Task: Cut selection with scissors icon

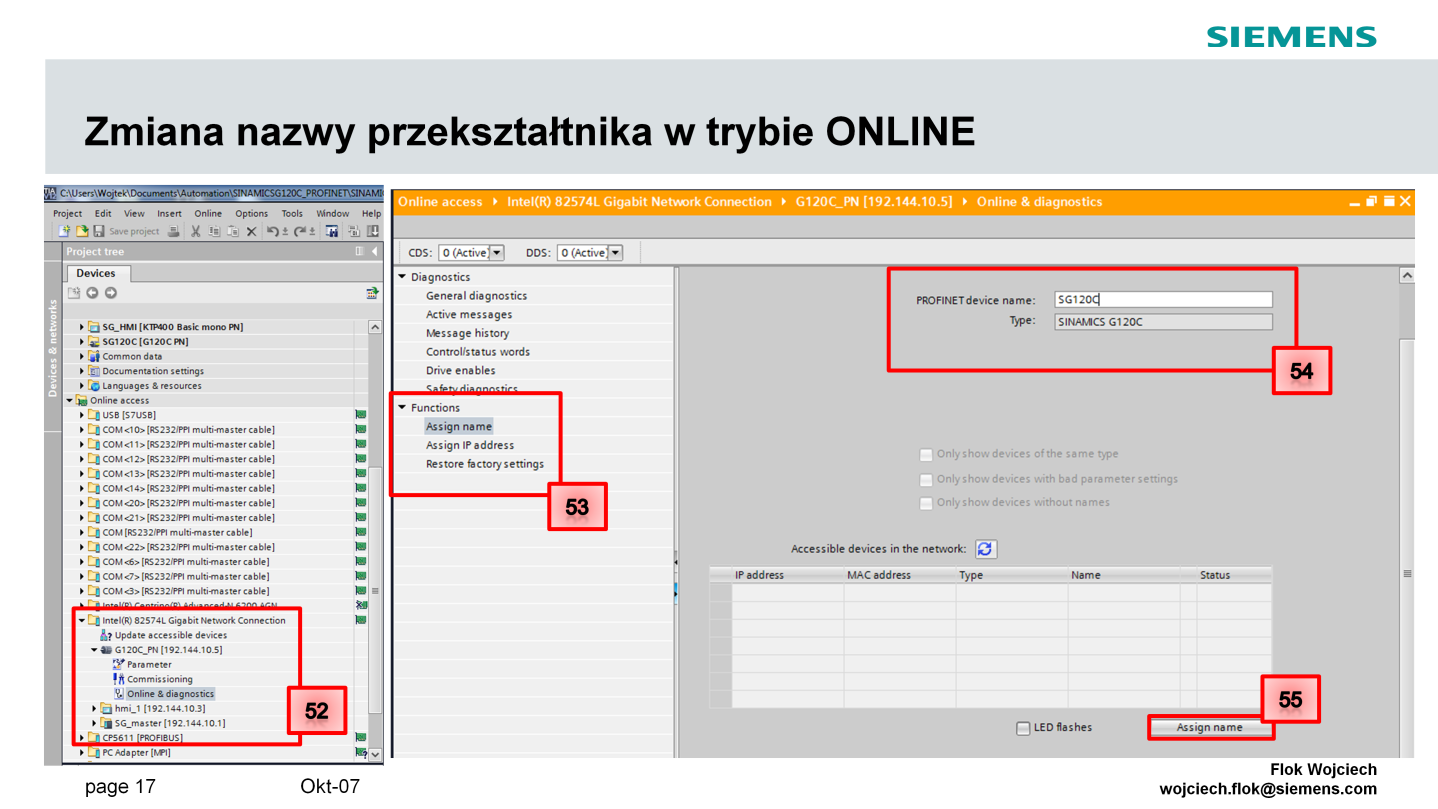Action: [x=195, y=231]
